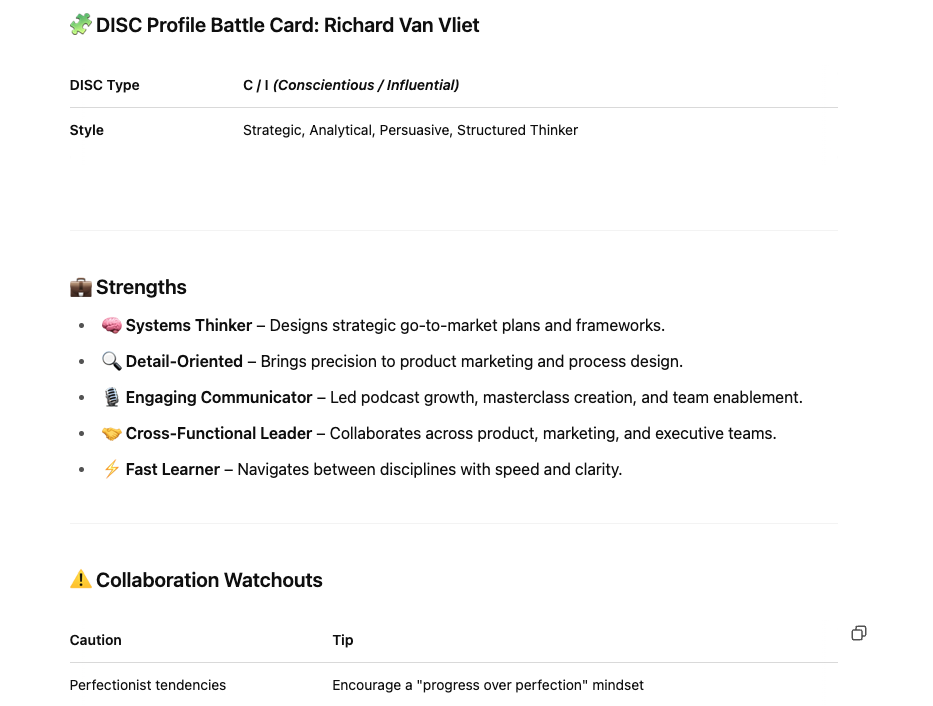
Task: Select the Strengths section heading
Action: [141, 287]
